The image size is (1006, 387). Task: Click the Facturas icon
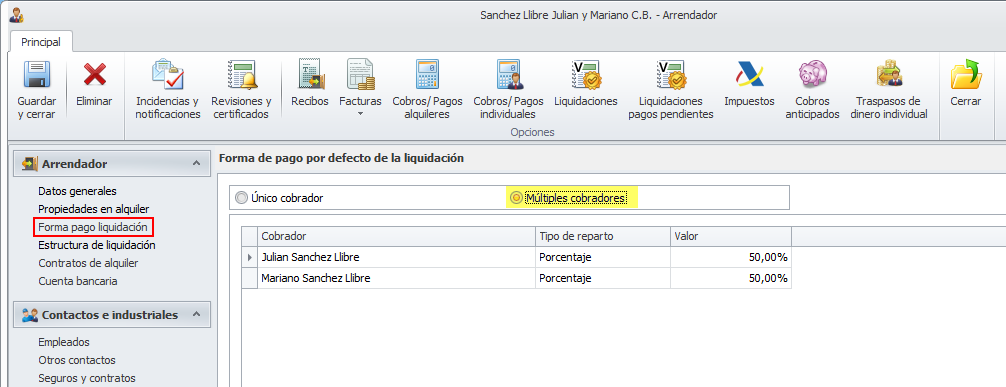(360, 74)
